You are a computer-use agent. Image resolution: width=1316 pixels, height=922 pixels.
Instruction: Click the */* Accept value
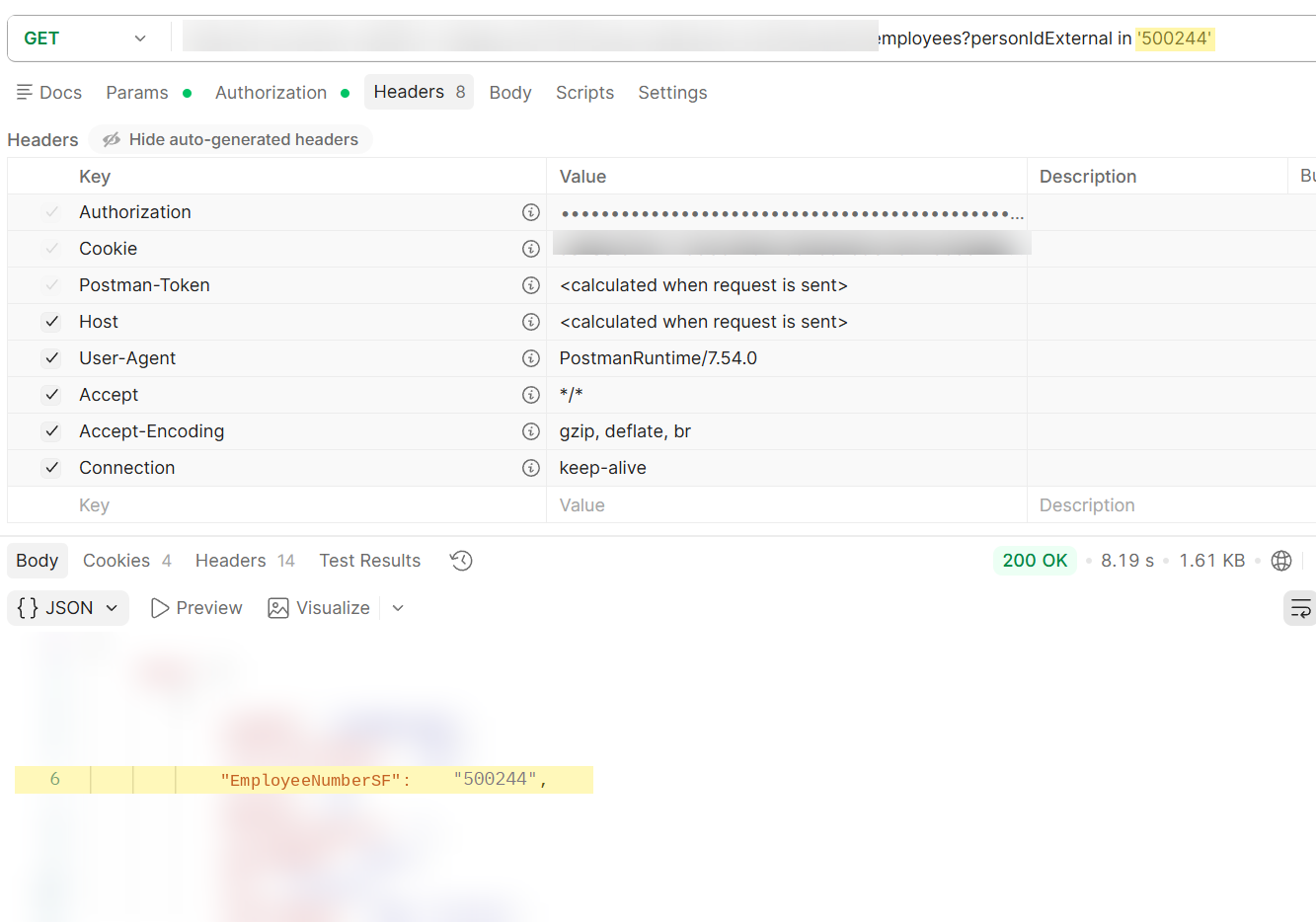point(572,395)
